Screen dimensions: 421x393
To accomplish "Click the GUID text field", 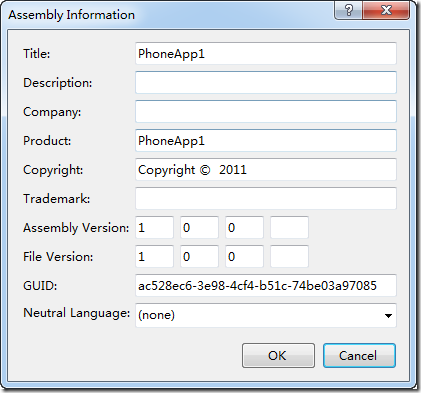I will (x=266, y=285).
